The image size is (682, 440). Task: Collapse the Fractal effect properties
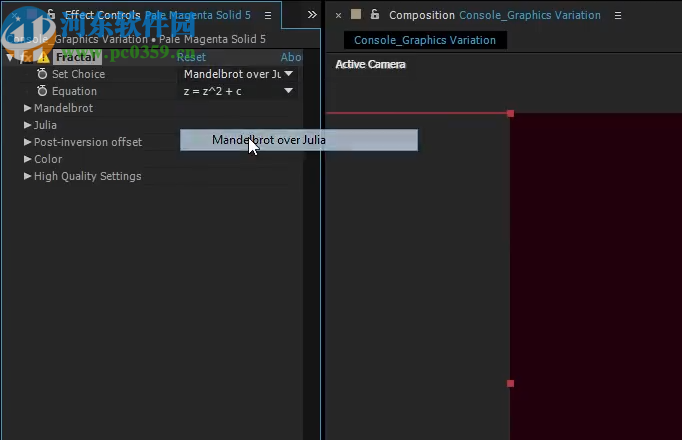pyautogui.click(x=10, y=57)
